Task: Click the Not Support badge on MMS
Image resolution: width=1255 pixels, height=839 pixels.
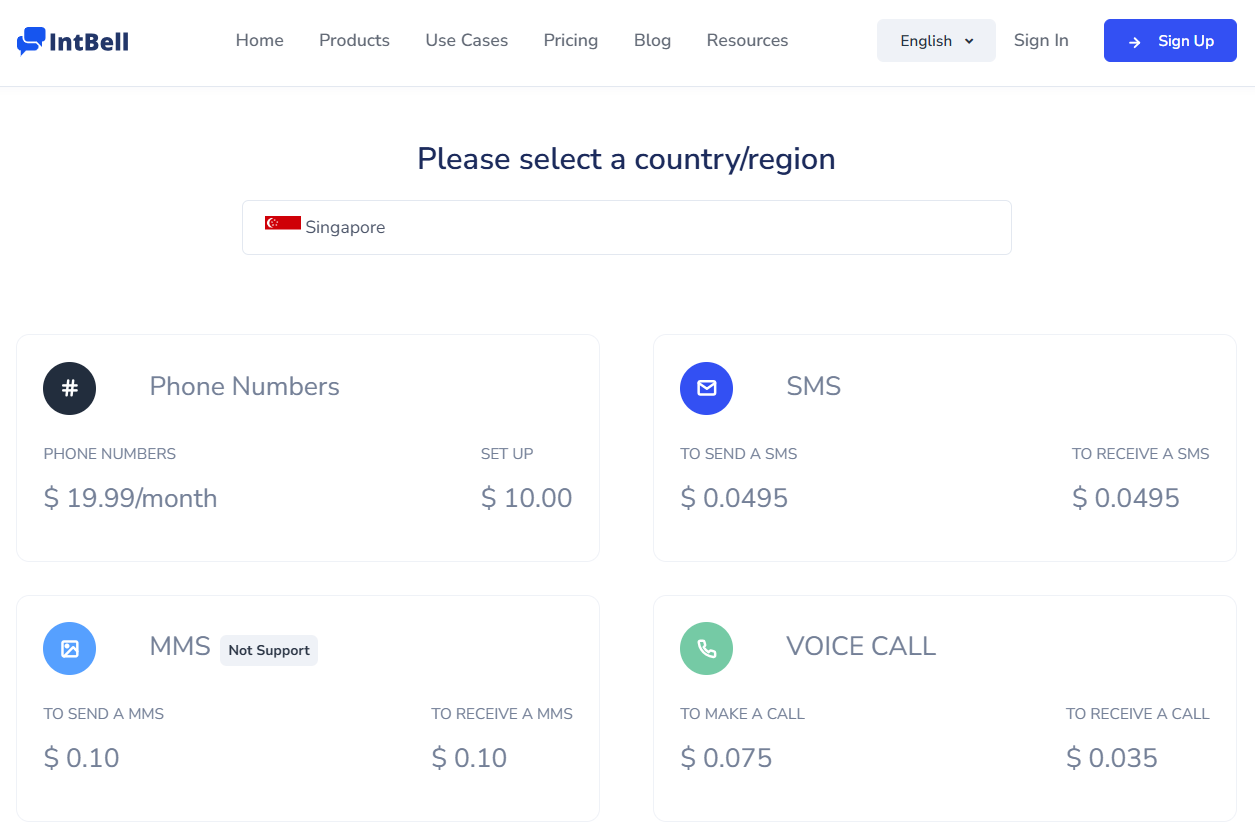Action: coord(268,650)
